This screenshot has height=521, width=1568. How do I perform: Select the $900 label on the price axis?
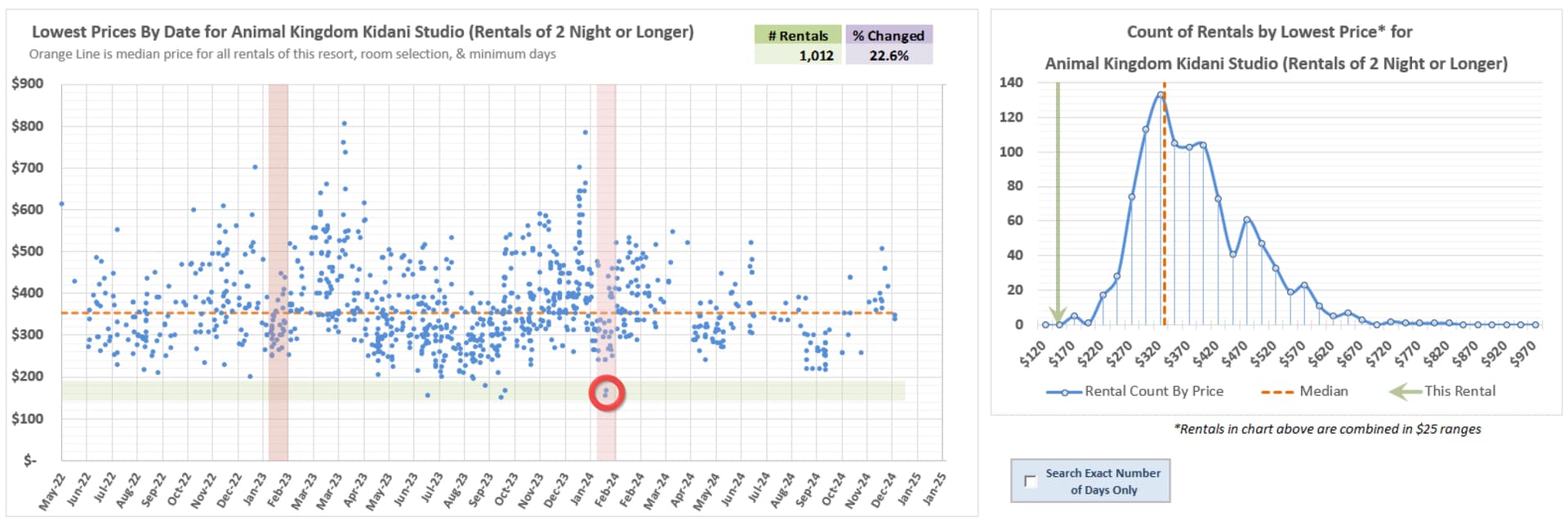28,83
